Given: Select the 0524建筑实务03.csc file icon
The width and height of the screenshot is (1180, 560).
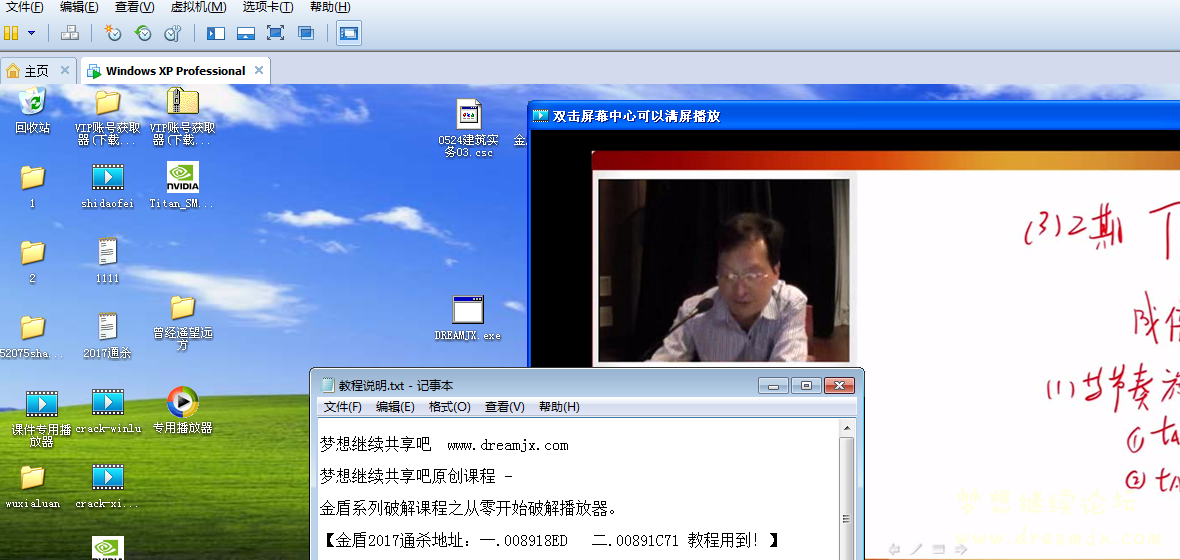Looking at the screenshot, I should coord(468,128).
